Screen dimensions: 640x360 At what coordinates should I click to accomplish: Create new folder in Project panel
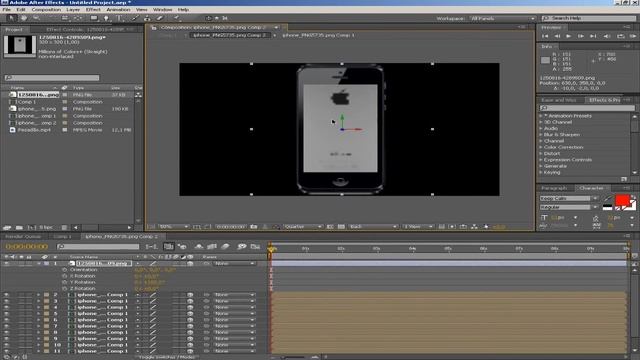(x=19, y=227)
